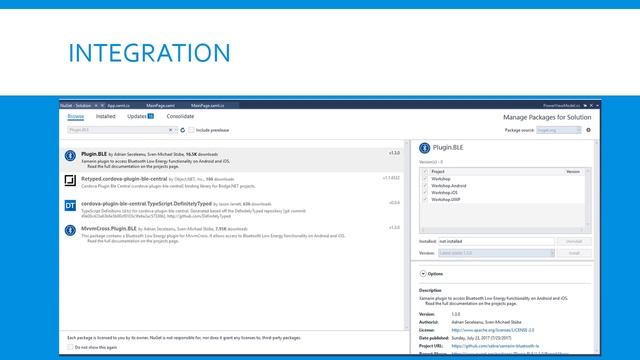The image size is (640, 360).
Task: Toggle the Workshop.Android project checkbox
Action: coord(425,186)
